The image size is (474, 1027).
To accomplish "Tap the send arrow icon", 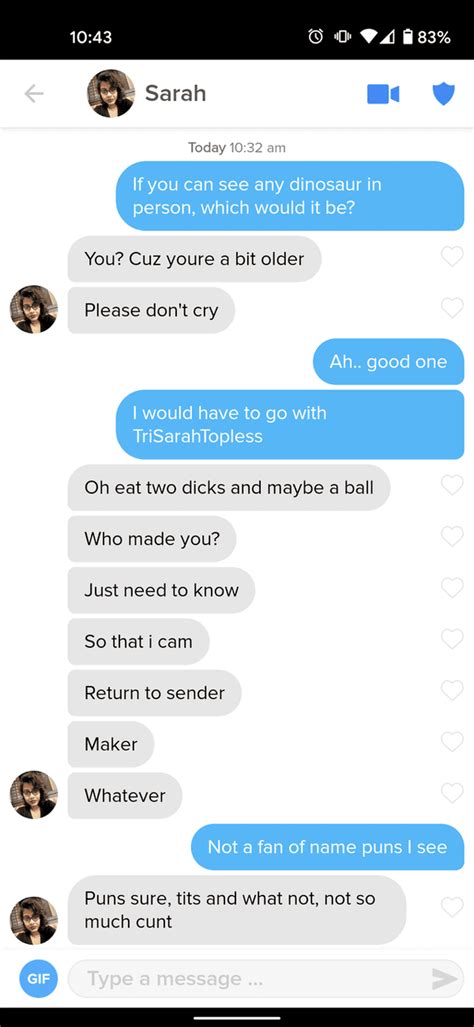I will [x=444, y=979].
